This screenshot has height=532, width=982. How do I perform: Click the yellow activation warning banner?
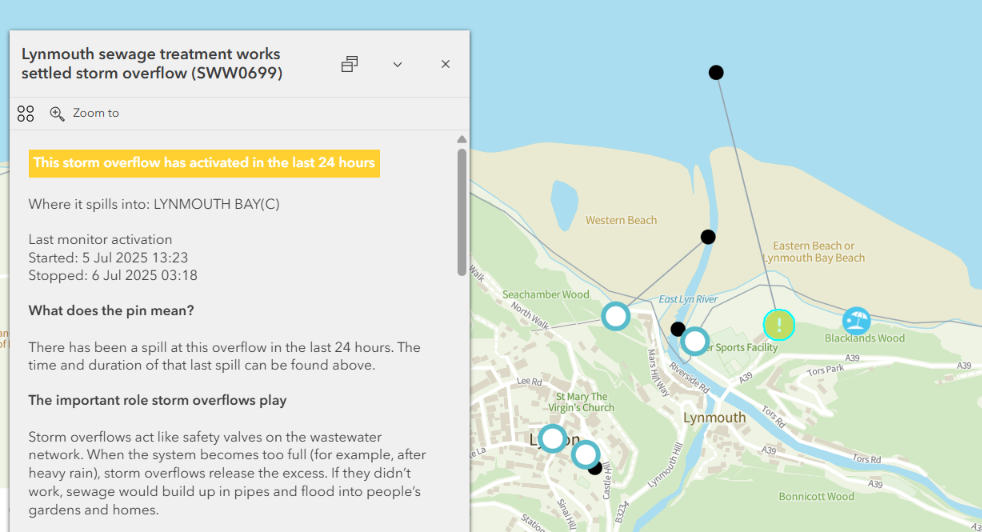coord(204,163)
